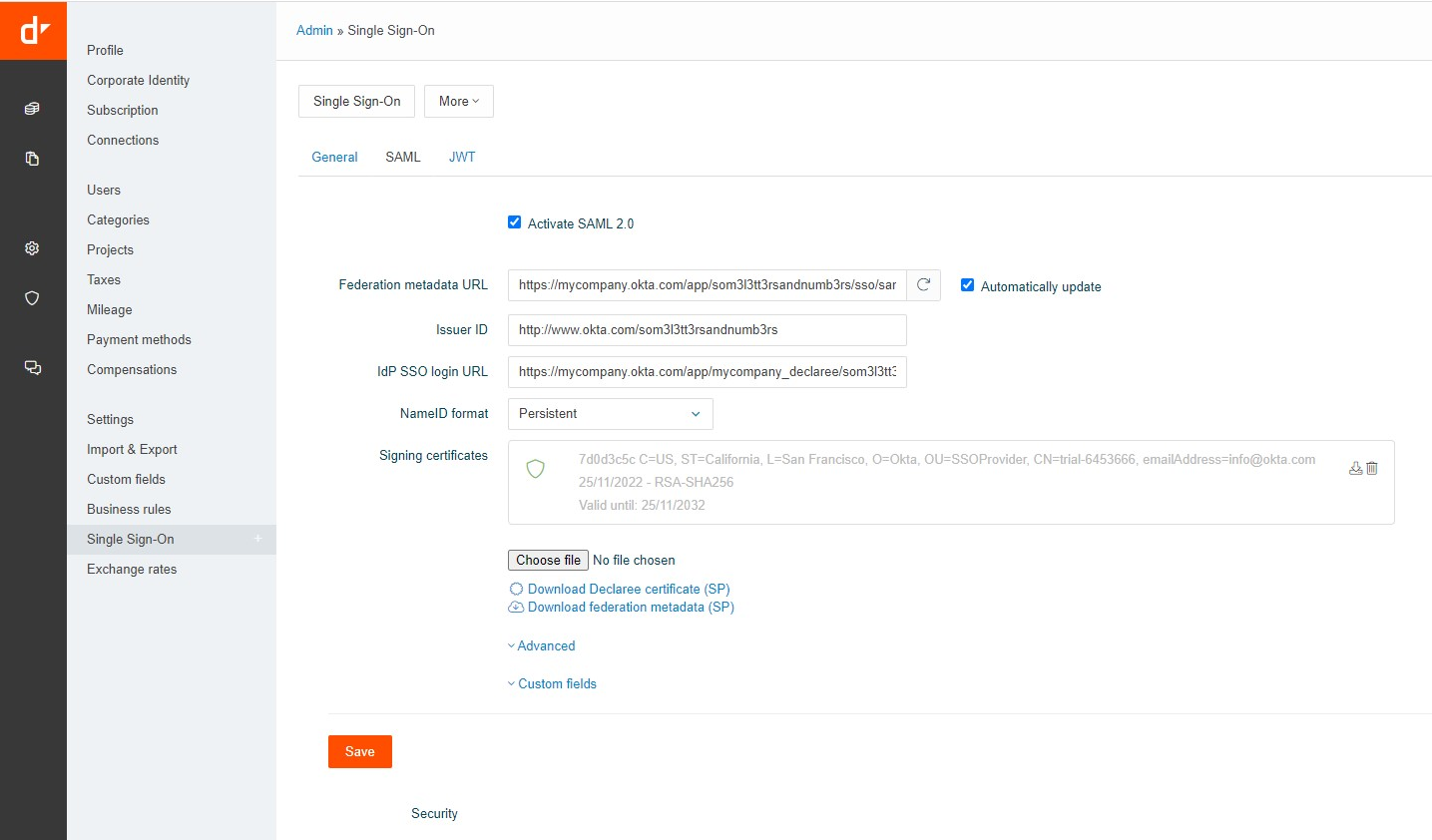Open the chat bubbles icon in sidebar
1432x840 pixels.
pos(32,368)
